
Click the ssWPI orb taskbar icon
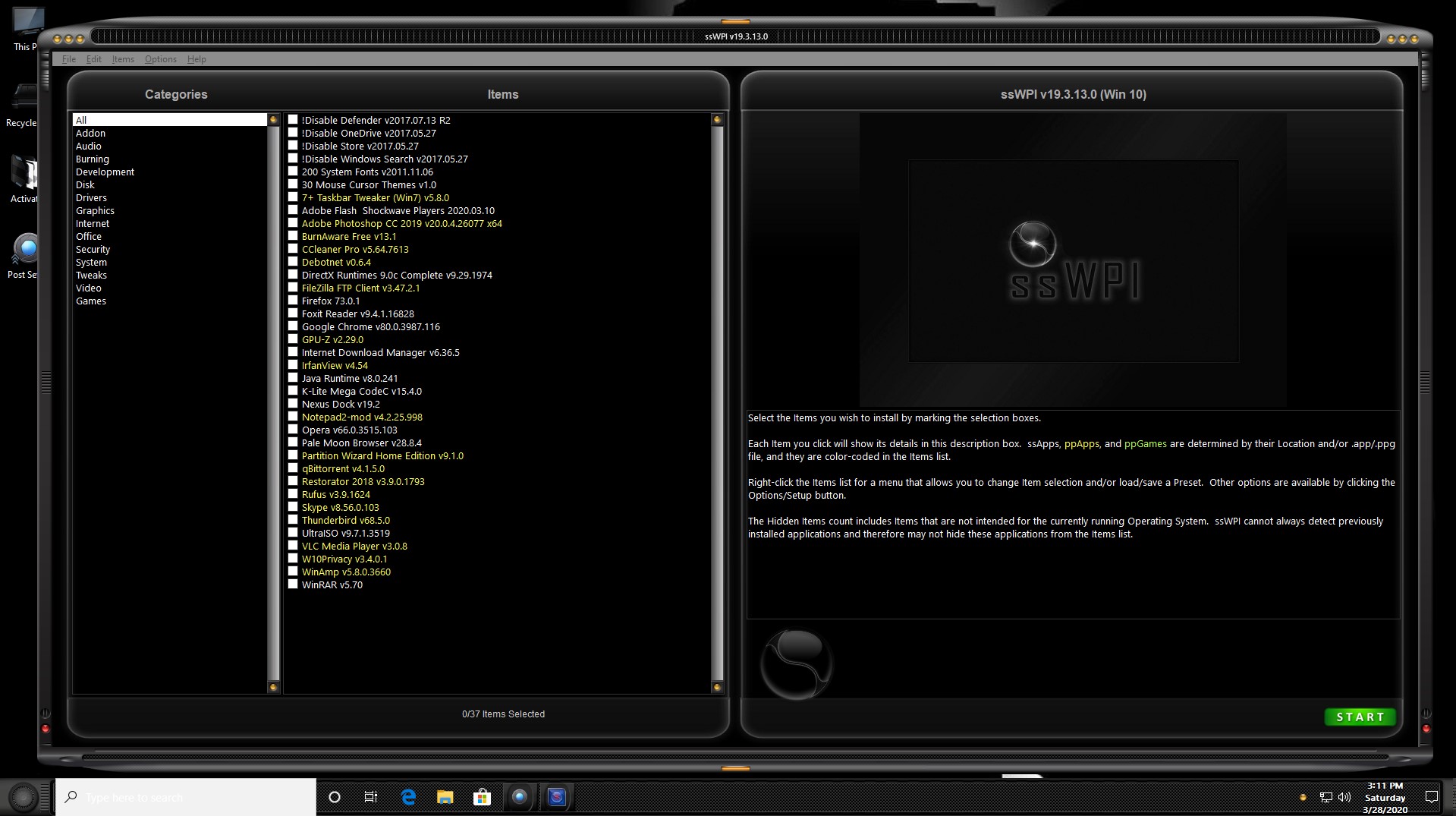click(519, 797)
